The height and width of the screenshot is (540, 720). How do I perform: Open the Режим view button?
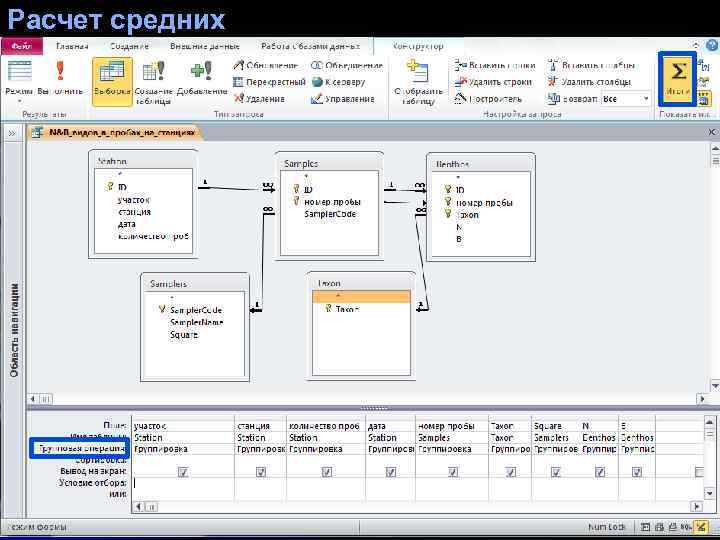[x=19, y=78]
